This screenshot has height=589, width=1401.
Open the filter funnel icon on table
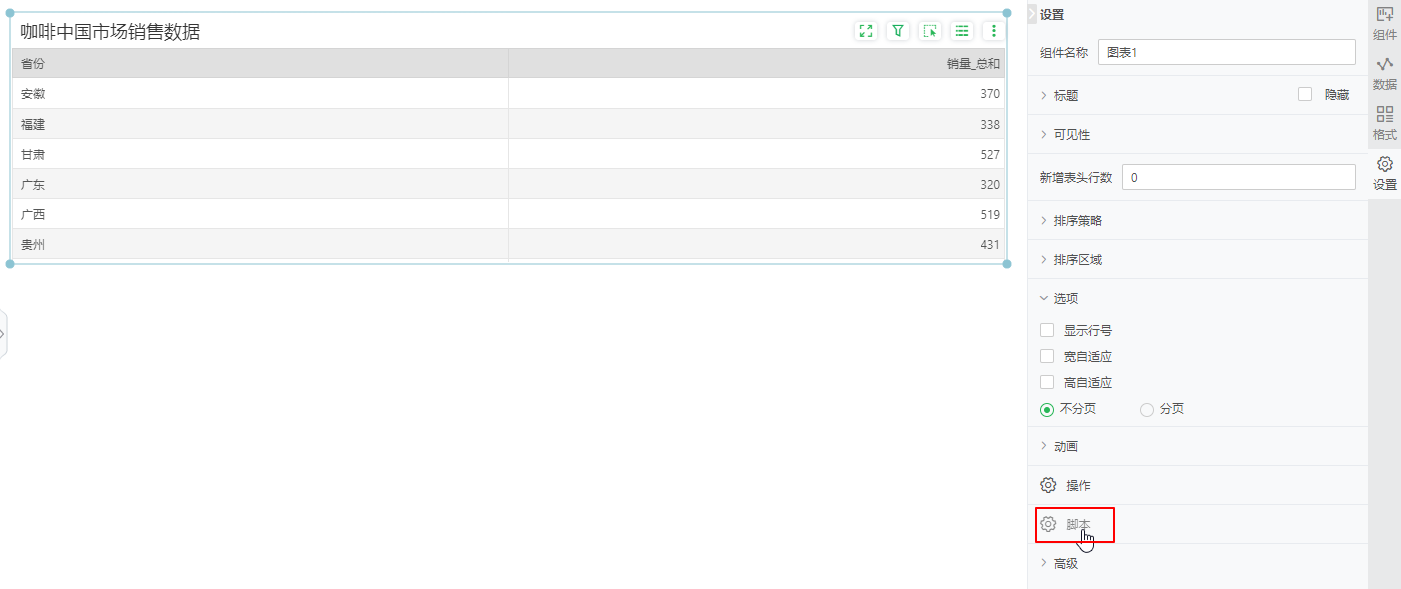coord(898,31)
